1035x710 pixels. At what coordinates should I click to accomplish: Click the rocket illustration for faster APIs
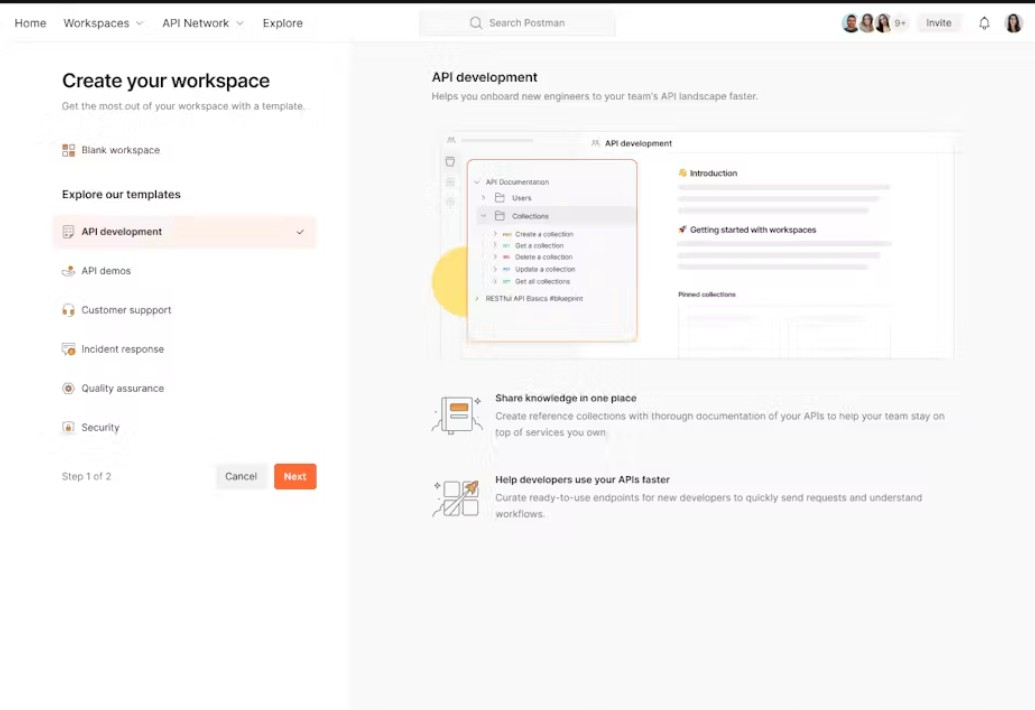coord(455,497)
